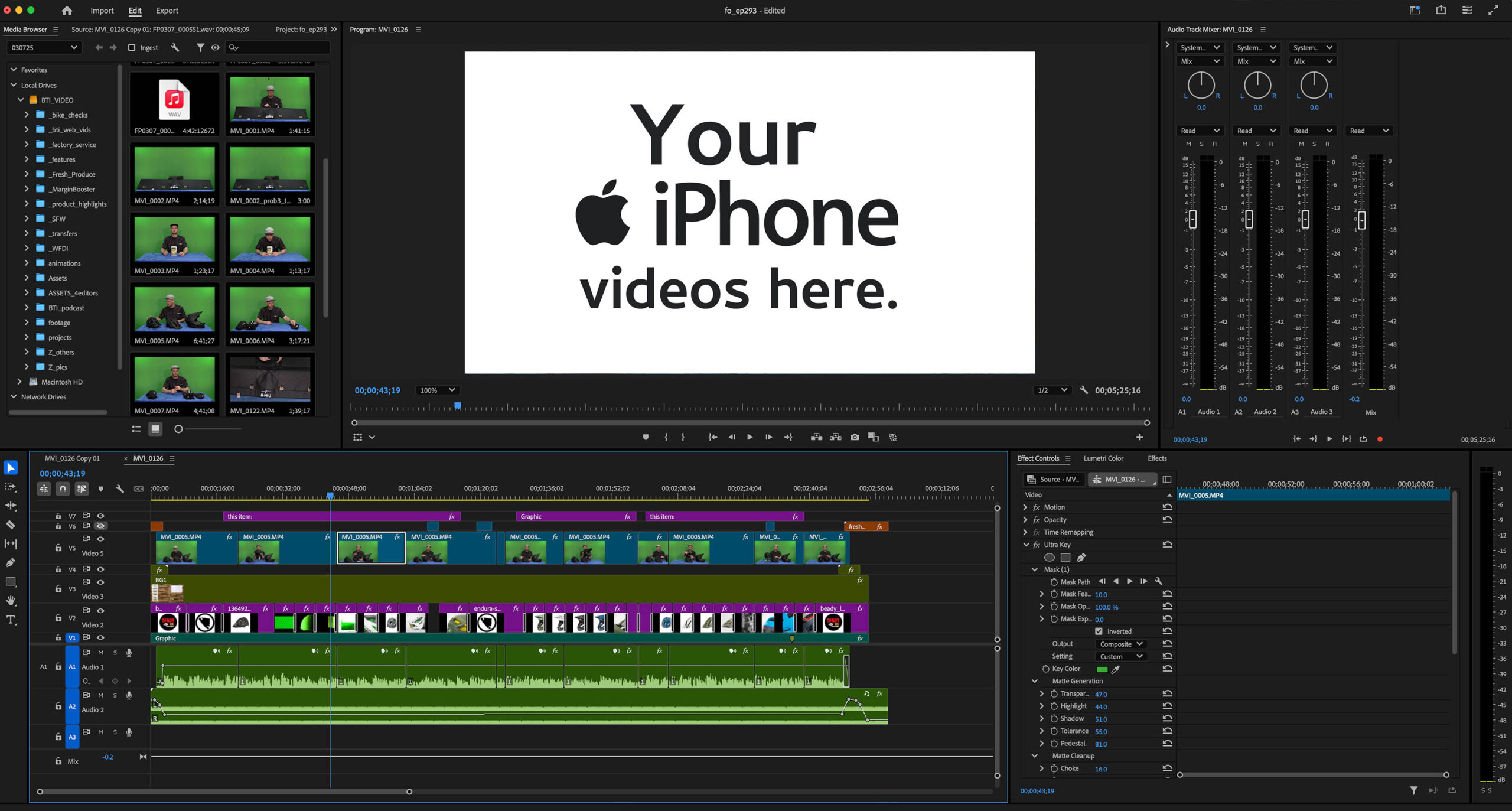Click Go to In point button
The image size is (1512, 811).
(x=713, y=437)
